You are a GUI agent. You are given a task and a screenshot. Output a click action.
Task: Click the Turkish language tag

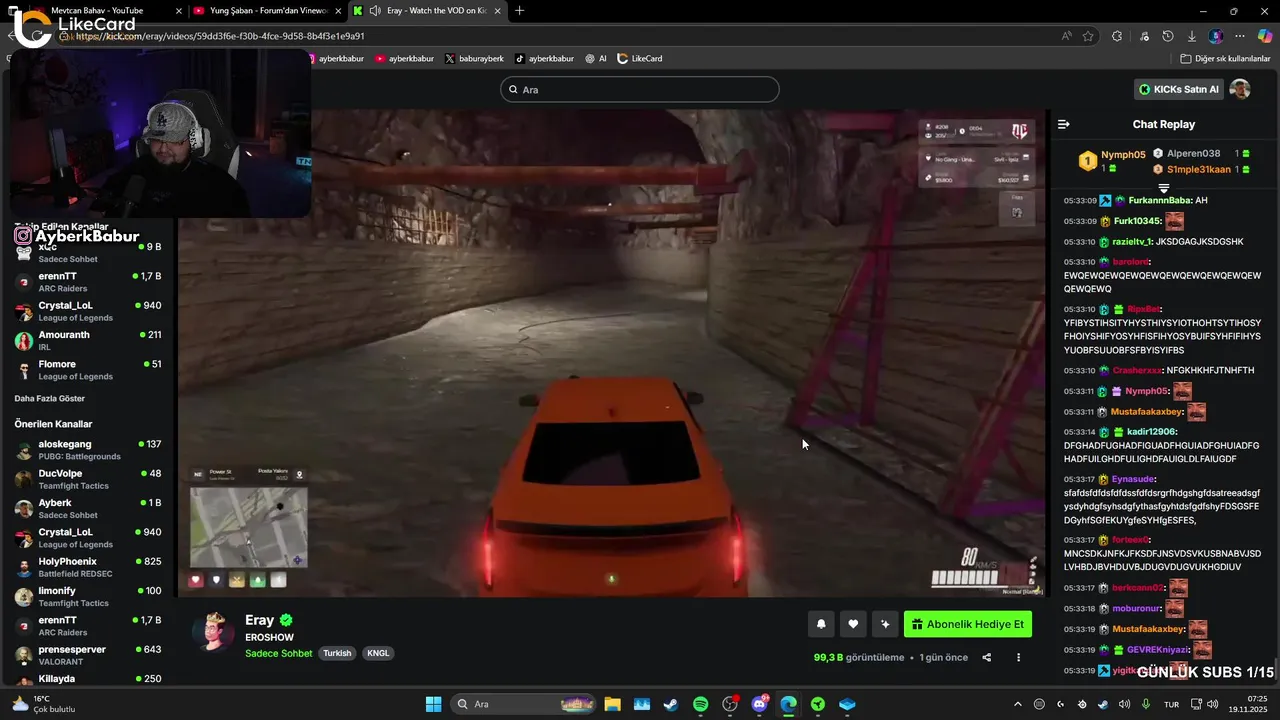tap(337, 653)
